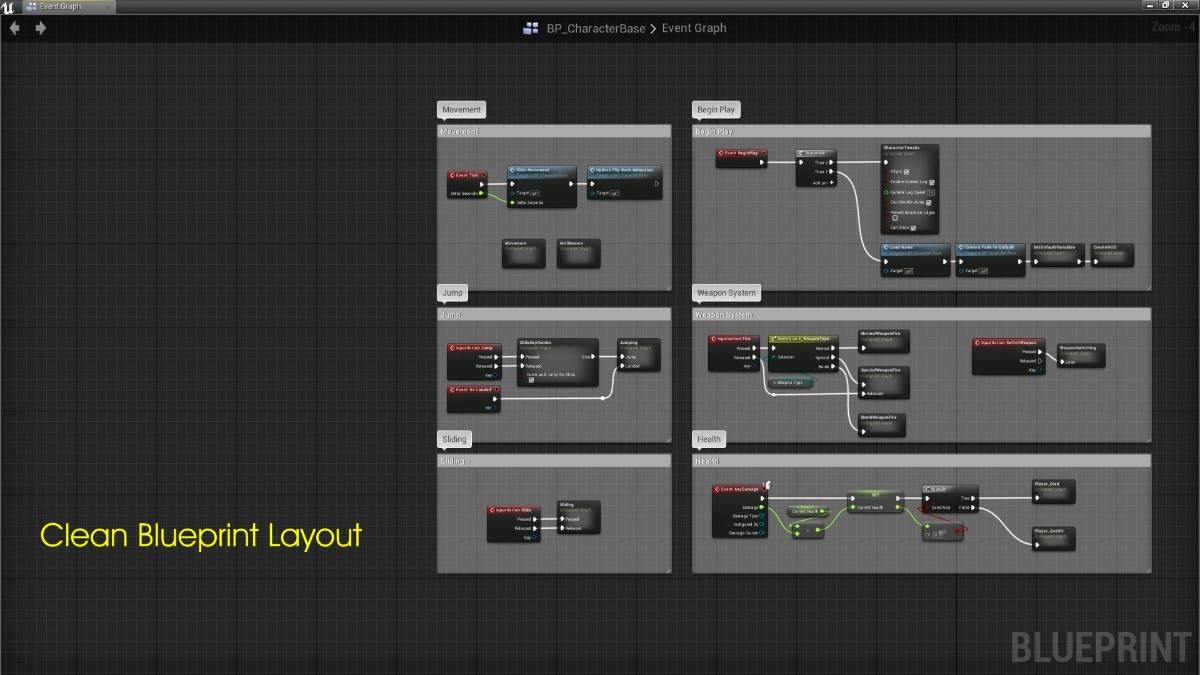Select the Update Flip Book Animation node
The width and height of the screenshot is (1200, 675).
[624, 182]
